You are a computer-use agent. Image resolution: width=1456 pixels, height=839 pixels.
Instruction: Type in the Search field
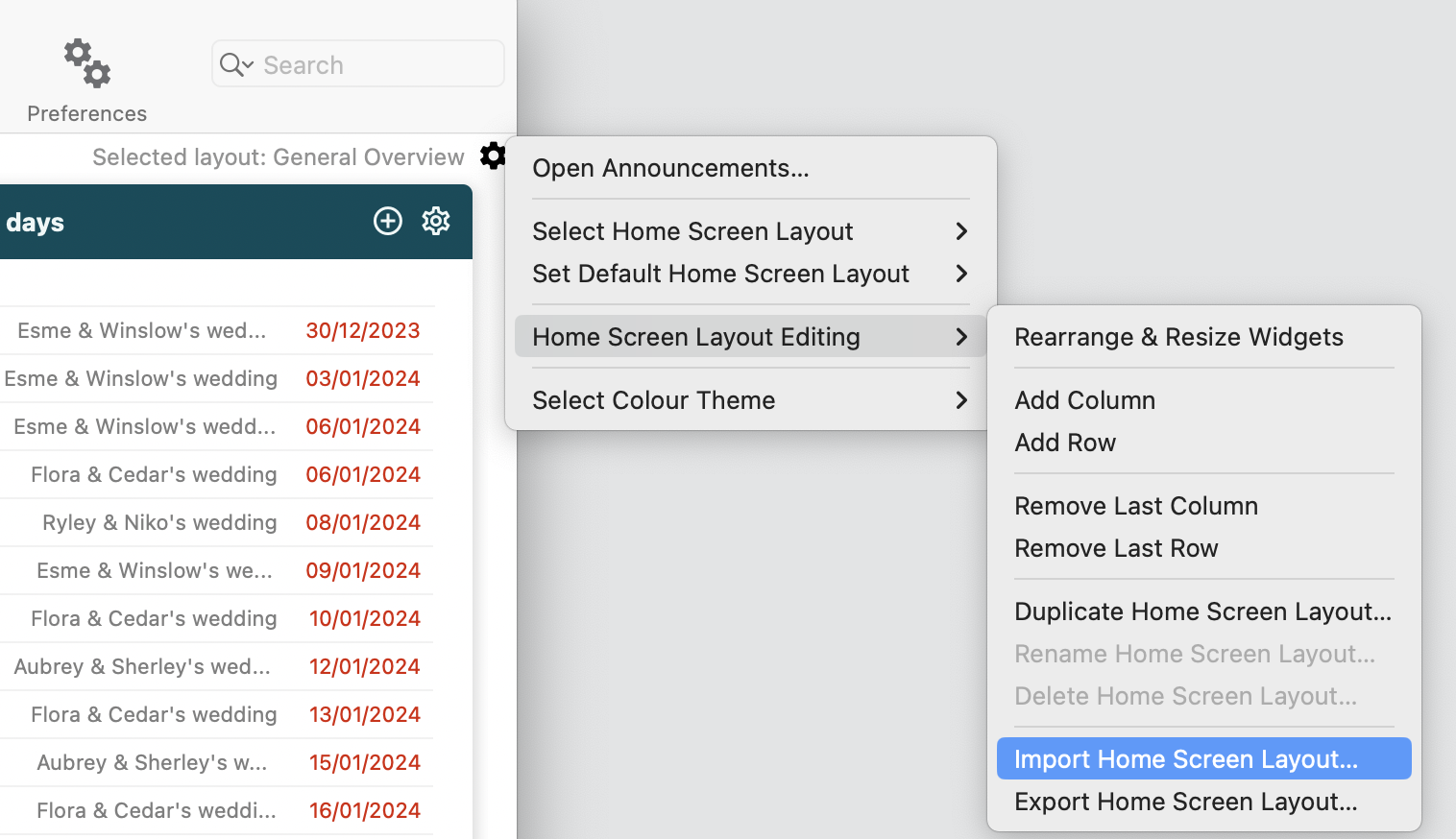click(375, 64)
